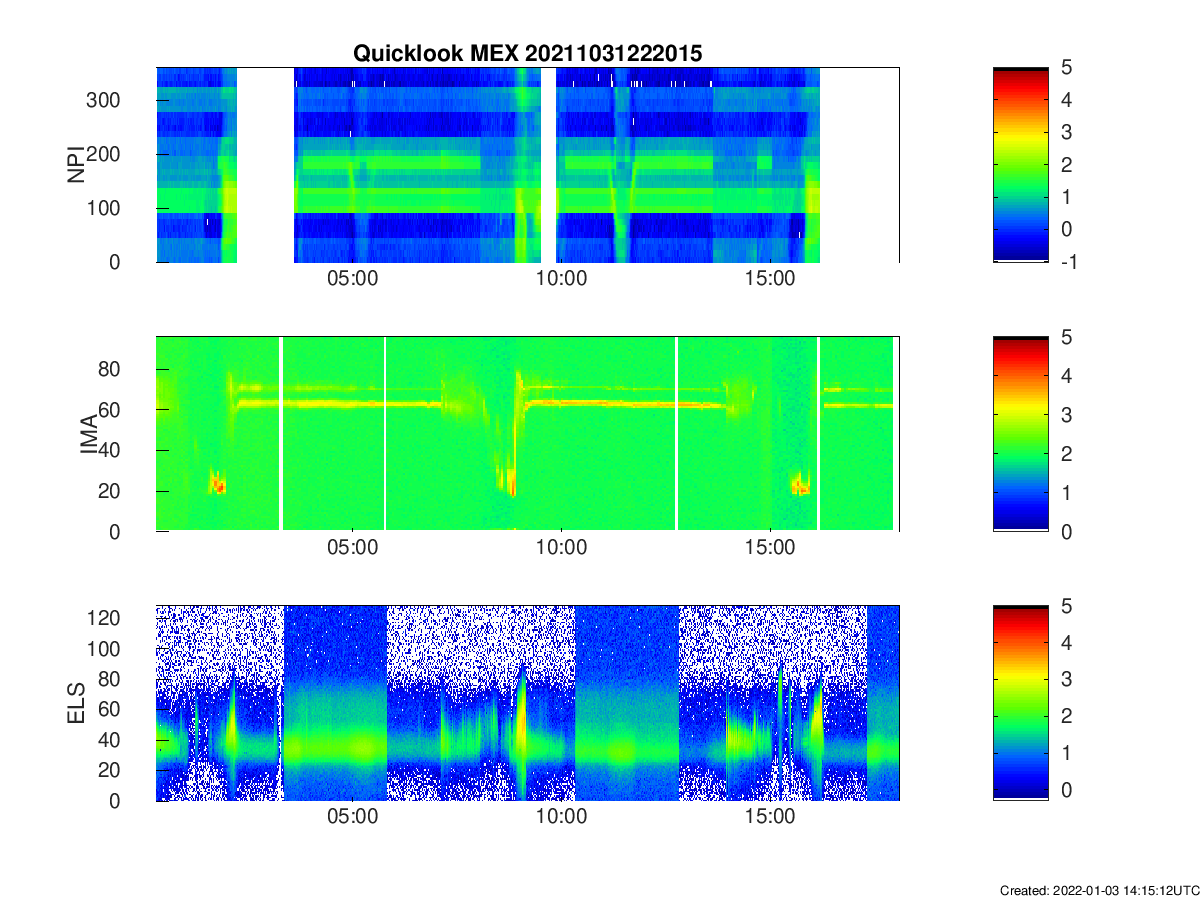Click the '15:00' time tick under the NPI plot
This screenshot has height=900, width=1200.
770,279
